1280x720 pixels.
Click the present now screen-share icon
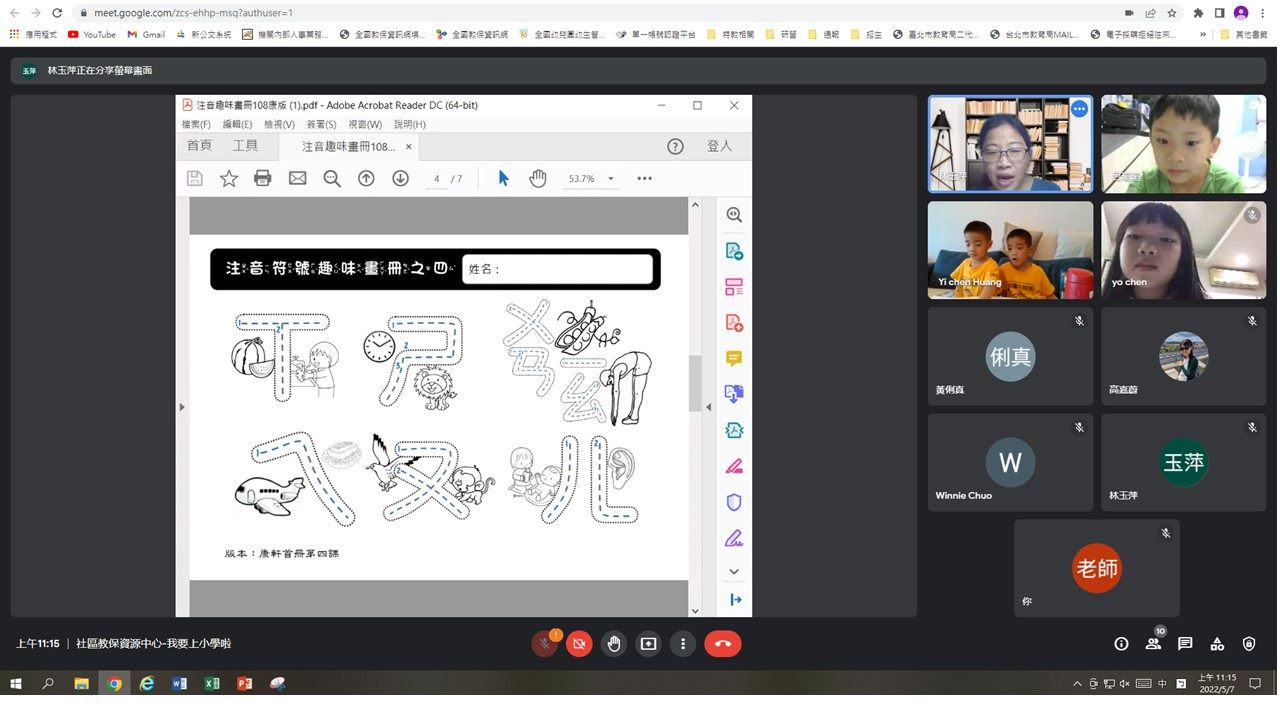coord(648,644)
